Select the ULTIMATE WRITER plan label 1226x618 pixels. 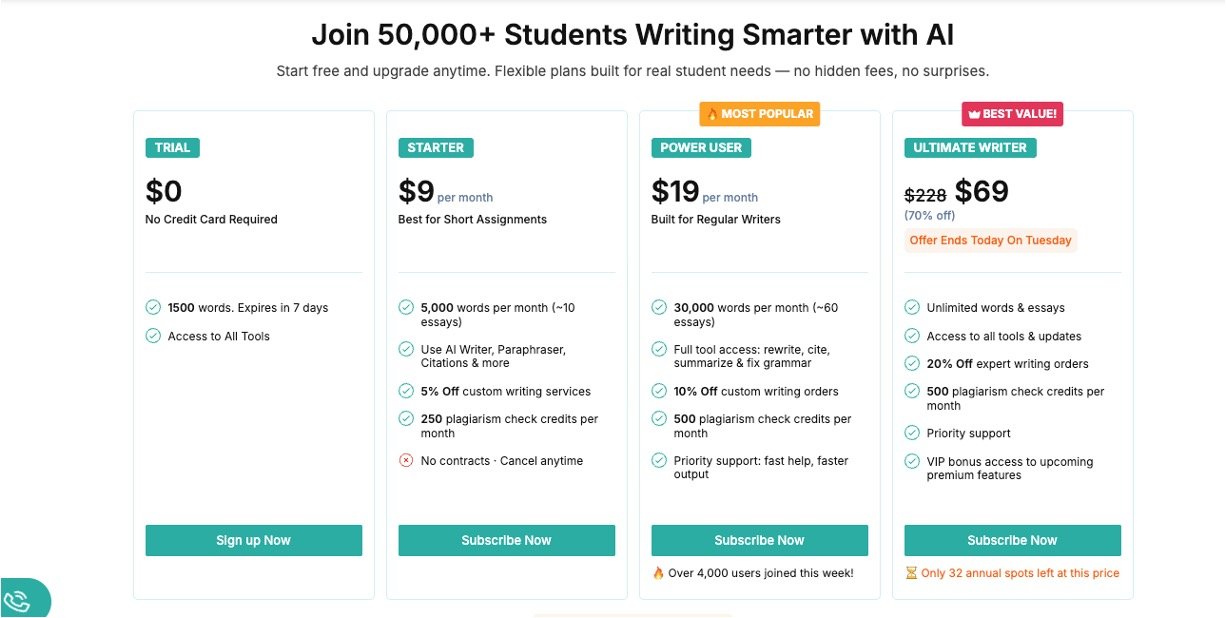point(970,148)
